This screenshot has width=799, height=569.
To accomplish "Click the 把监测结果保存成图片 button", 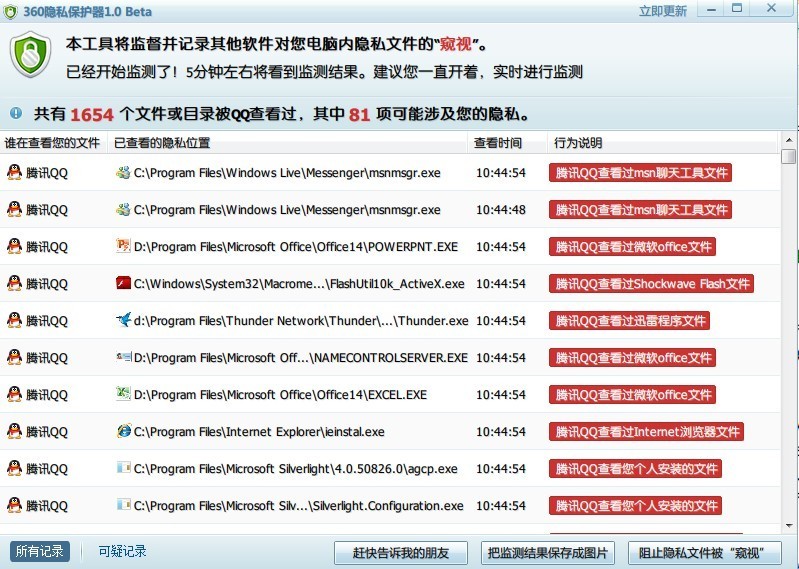I will pyautogui.click(x=548, y=553).
